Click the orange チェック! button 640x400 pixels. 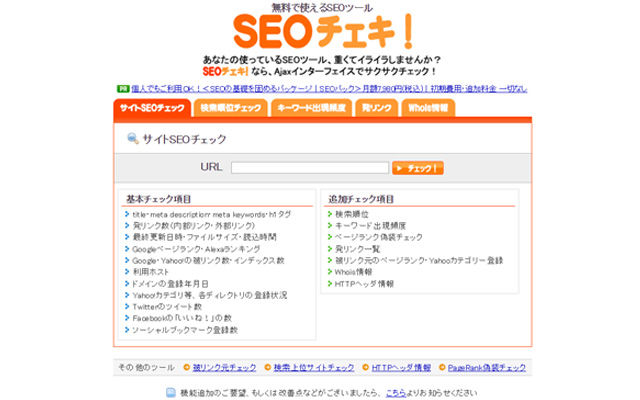(x=418, y=168)
